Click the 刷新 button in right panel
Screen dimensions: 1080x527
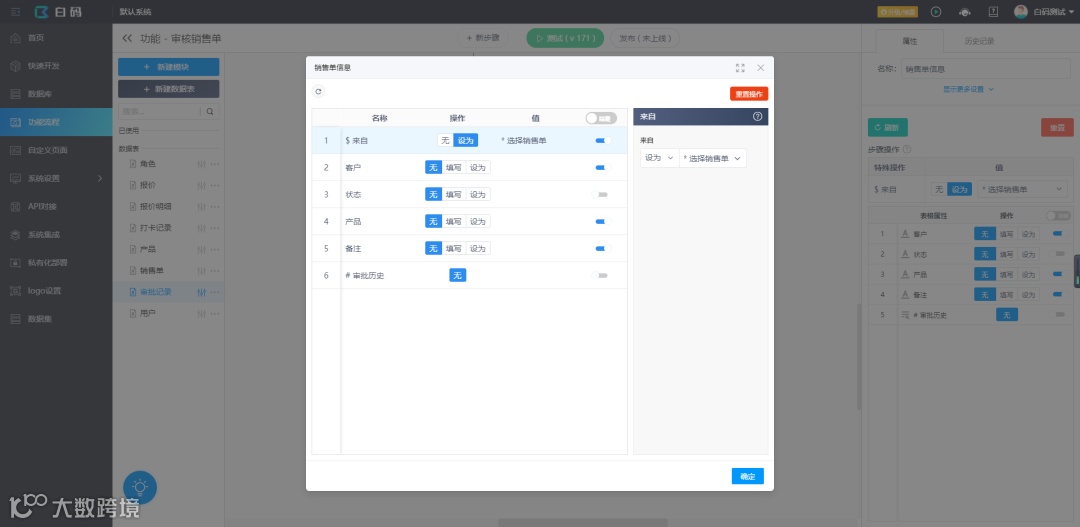[x=887, y=127]
